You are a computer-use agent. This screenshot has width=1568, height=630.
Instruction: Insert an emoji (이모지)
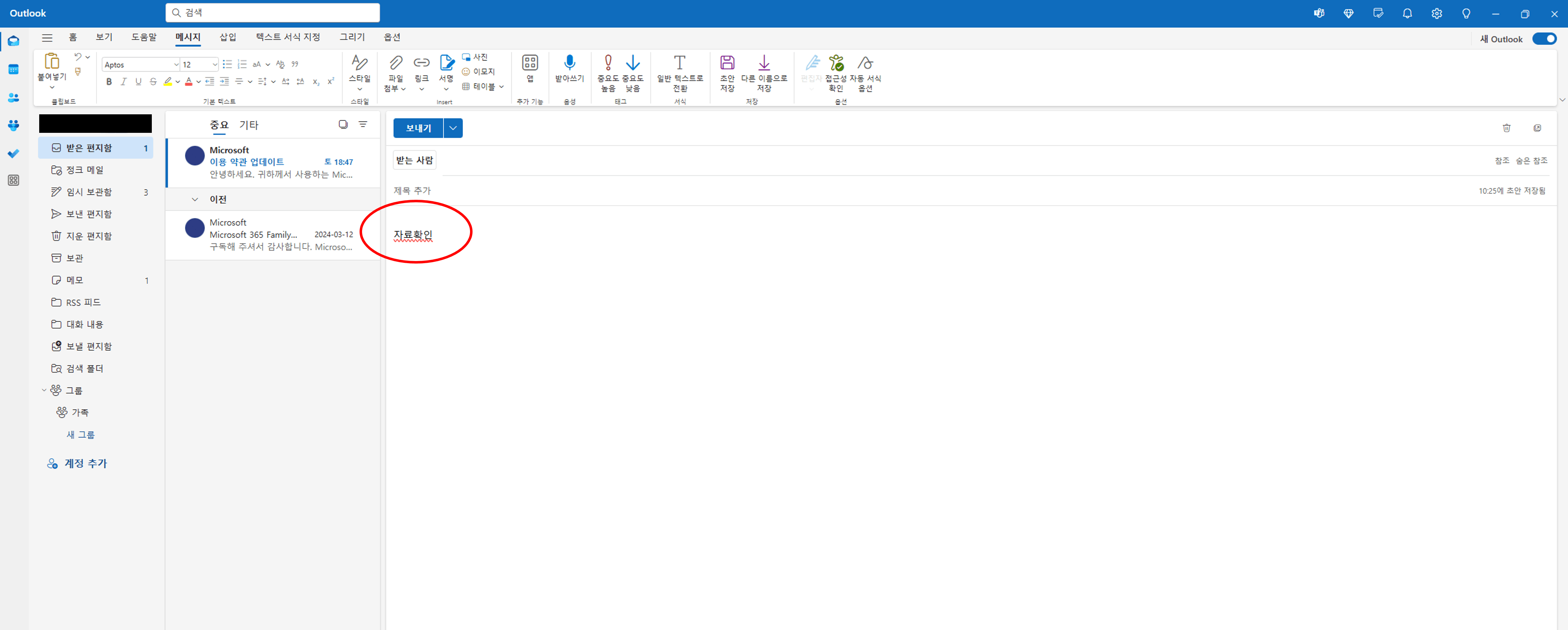point(479,72)
